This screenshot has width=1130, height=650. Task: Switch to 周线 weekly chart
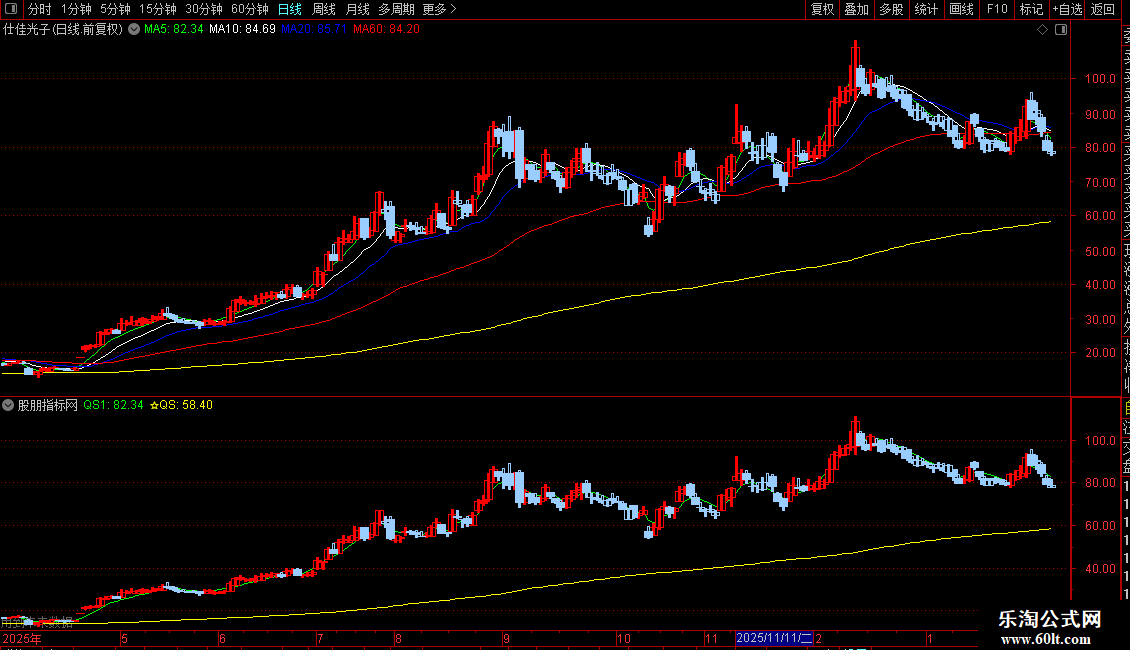tap(324, 9)
